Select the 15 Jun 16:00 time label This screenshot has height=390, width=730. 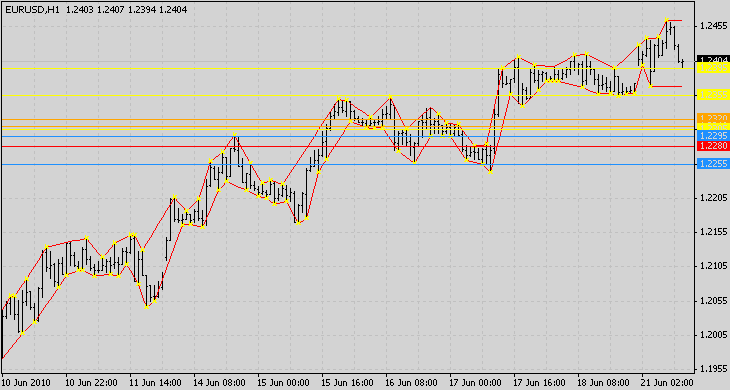pos(347,383)
